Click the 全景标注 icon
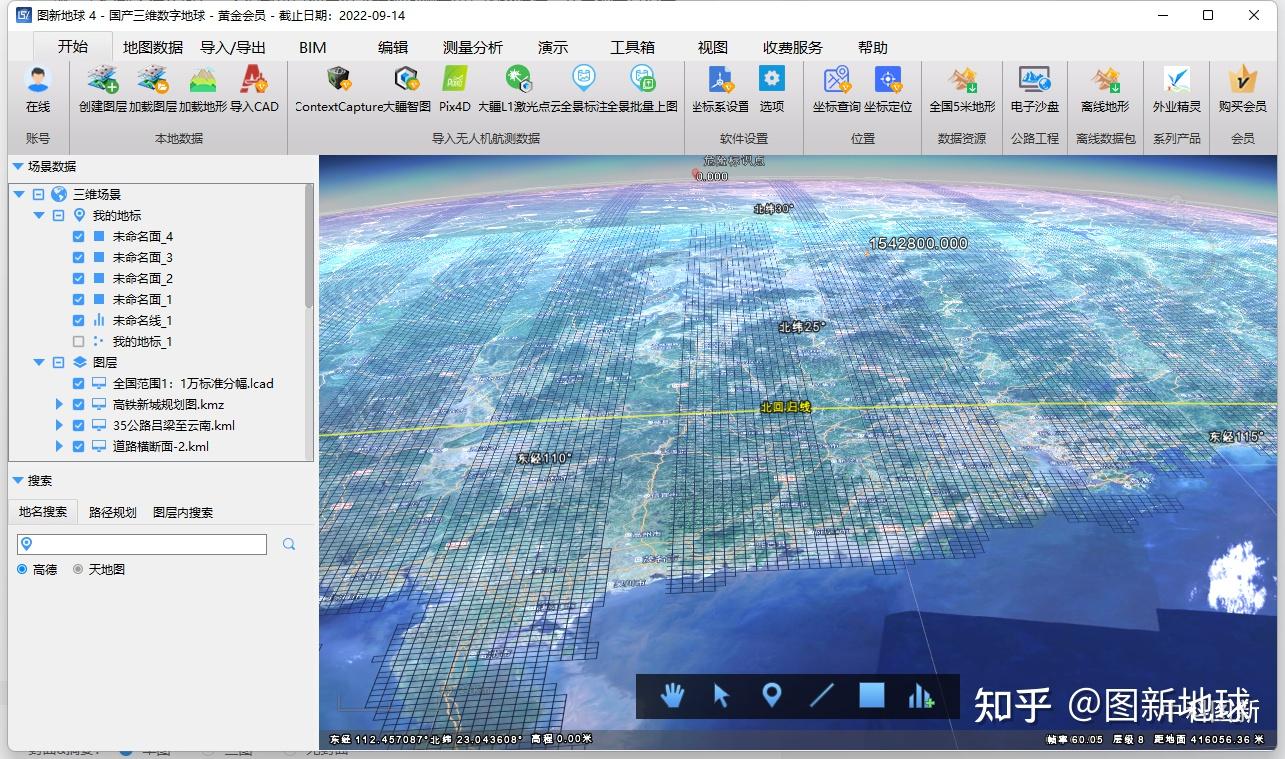 pos(583,79)
